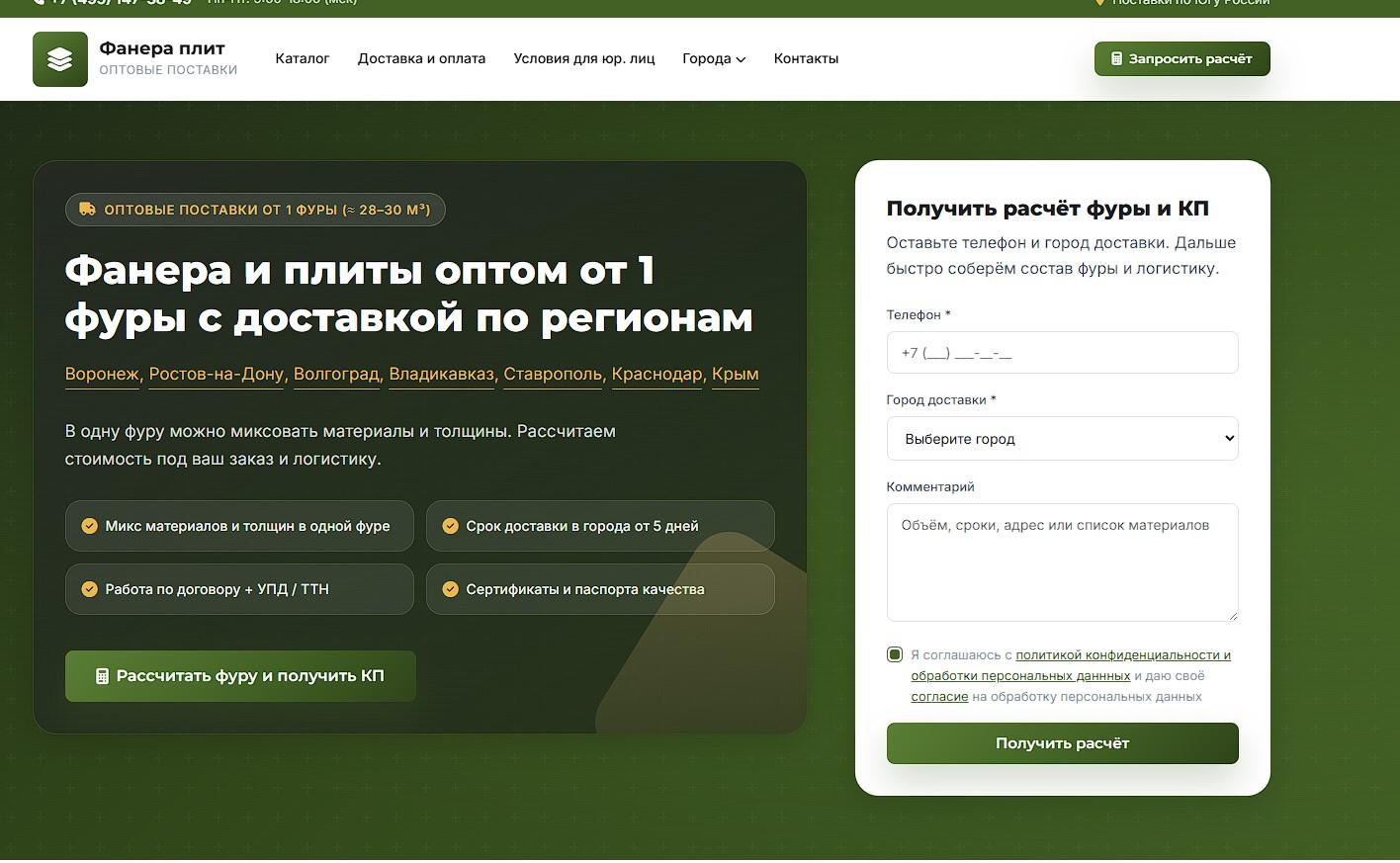Select the Контакты navigation item
The height and width of the screenshot is (863, 1400).
pyautogui.click(x=806, y=58)
